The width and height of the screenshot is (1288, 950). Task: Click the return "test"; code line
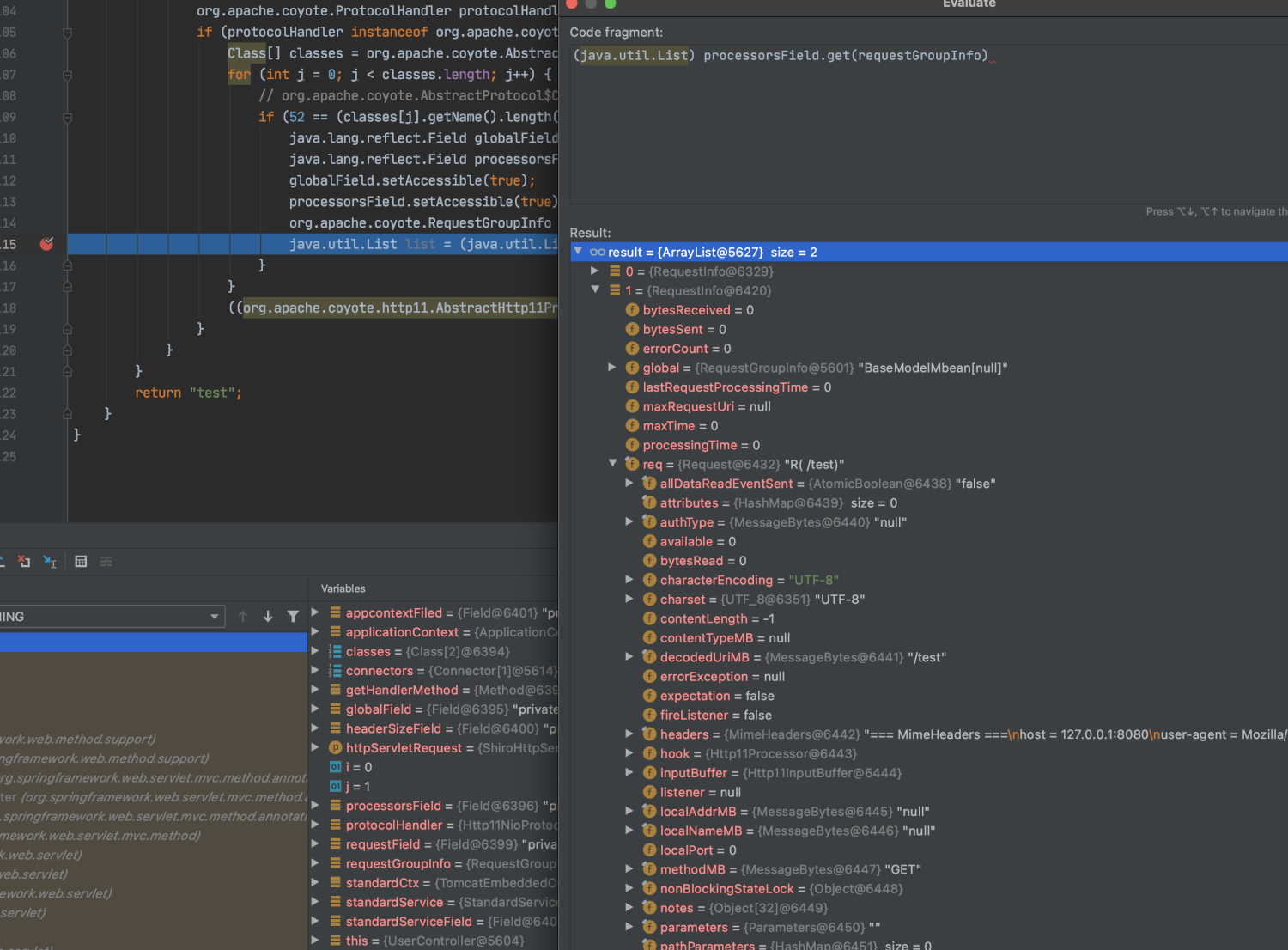(x=188, y=393)
